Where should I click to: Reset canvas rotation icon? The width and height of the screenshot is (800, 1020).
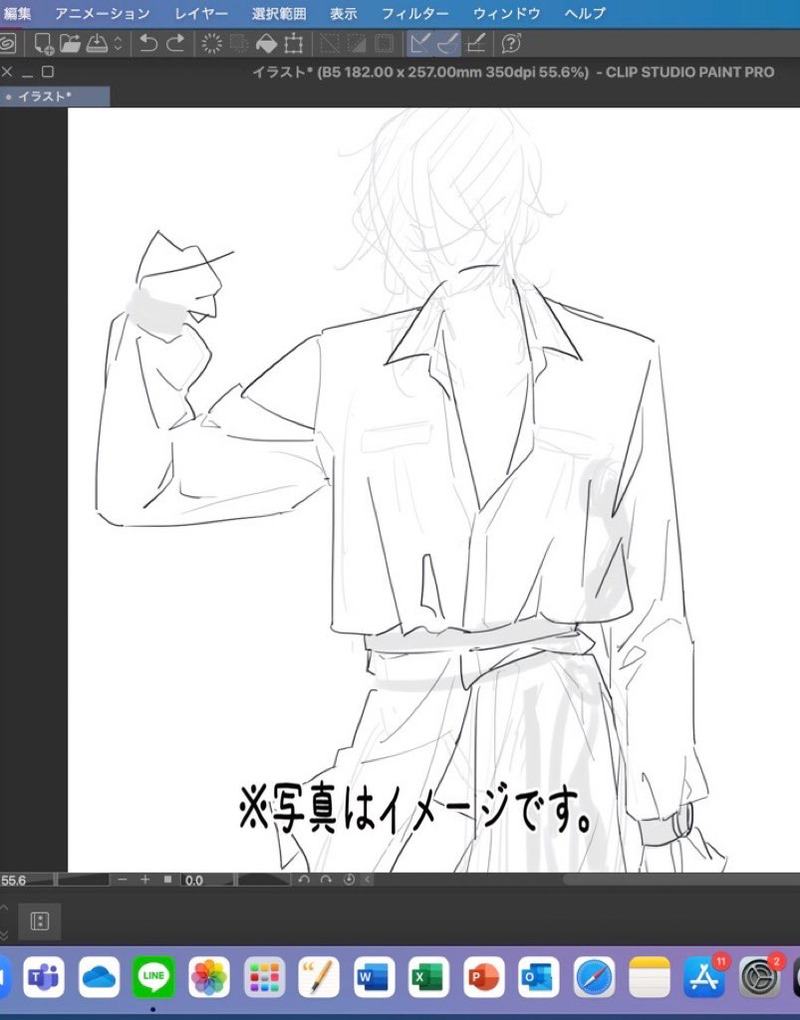[x=349, y=879]
